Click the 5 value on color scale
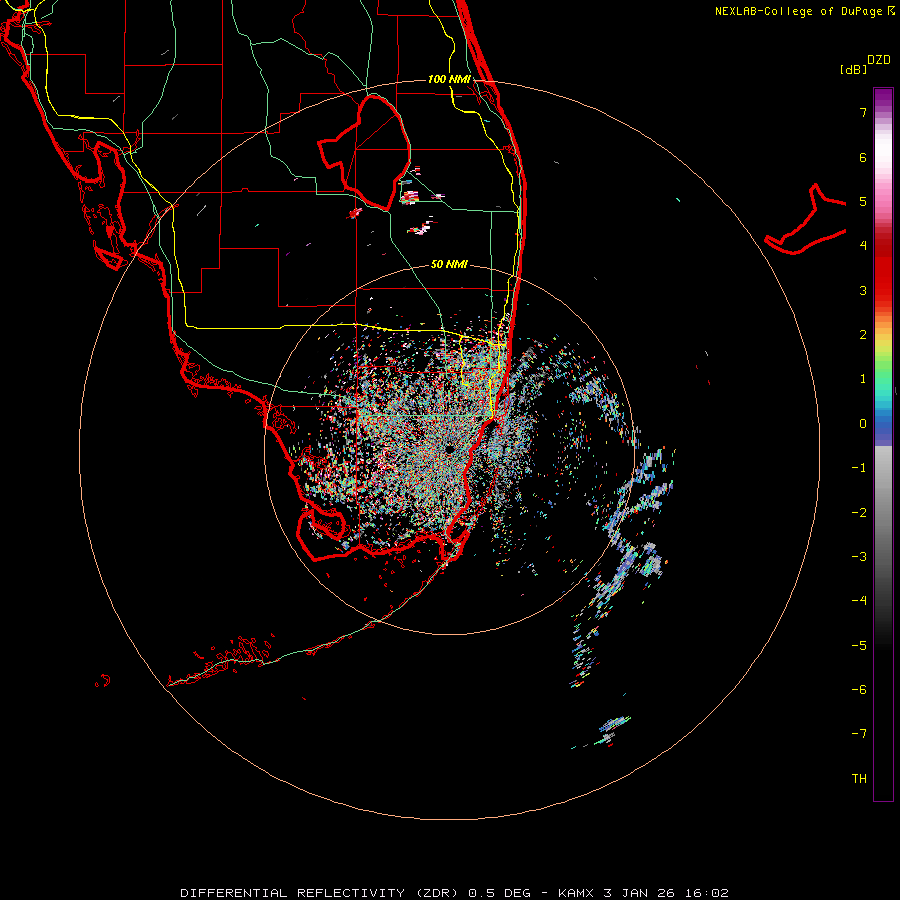Screen dimensions: 900x900 (863, 201)
